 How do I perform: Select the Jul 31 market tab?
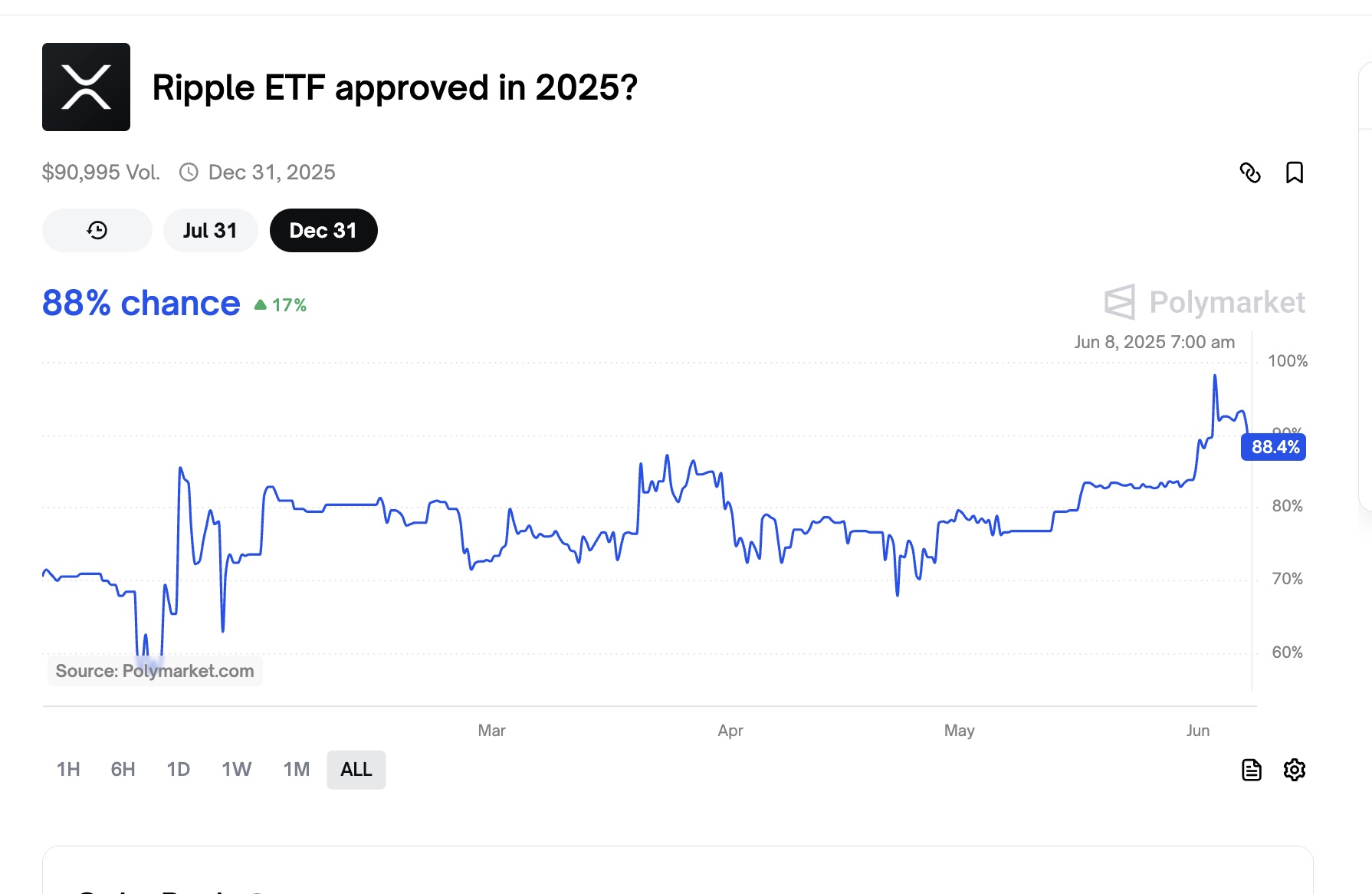210,230
